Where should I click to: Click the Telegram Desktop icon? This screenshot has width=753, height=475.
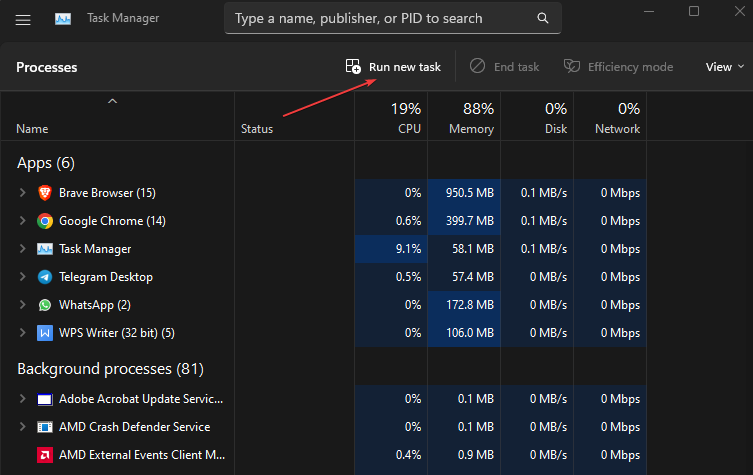click(x=45, y=277)
